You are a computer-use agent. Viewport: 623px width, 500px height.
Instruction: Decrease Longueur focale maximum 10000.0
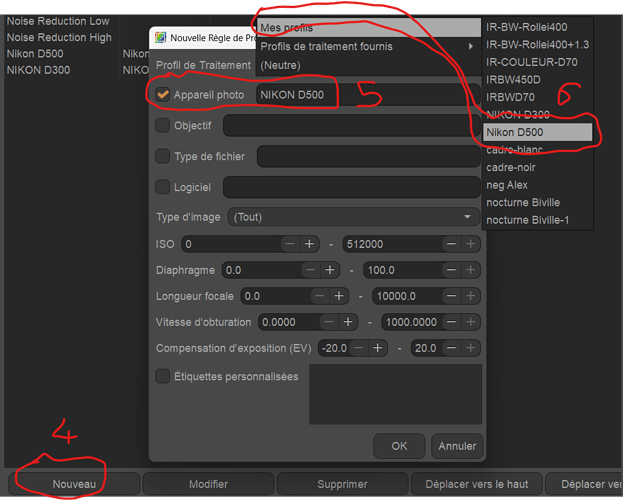[451, 296]
